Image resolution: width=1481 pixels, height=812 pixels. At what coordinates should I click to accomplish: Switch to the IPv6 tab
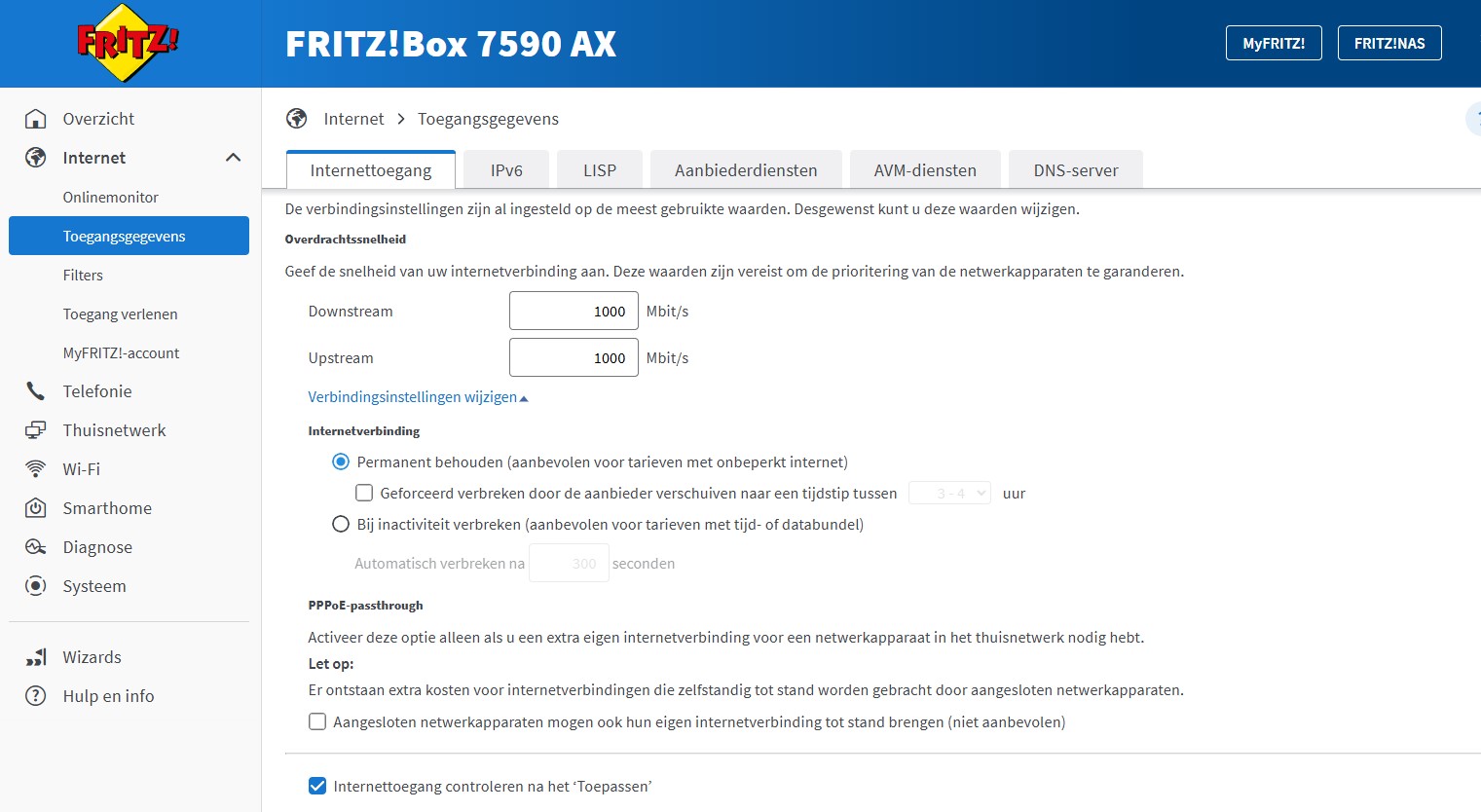click(506, 170)
